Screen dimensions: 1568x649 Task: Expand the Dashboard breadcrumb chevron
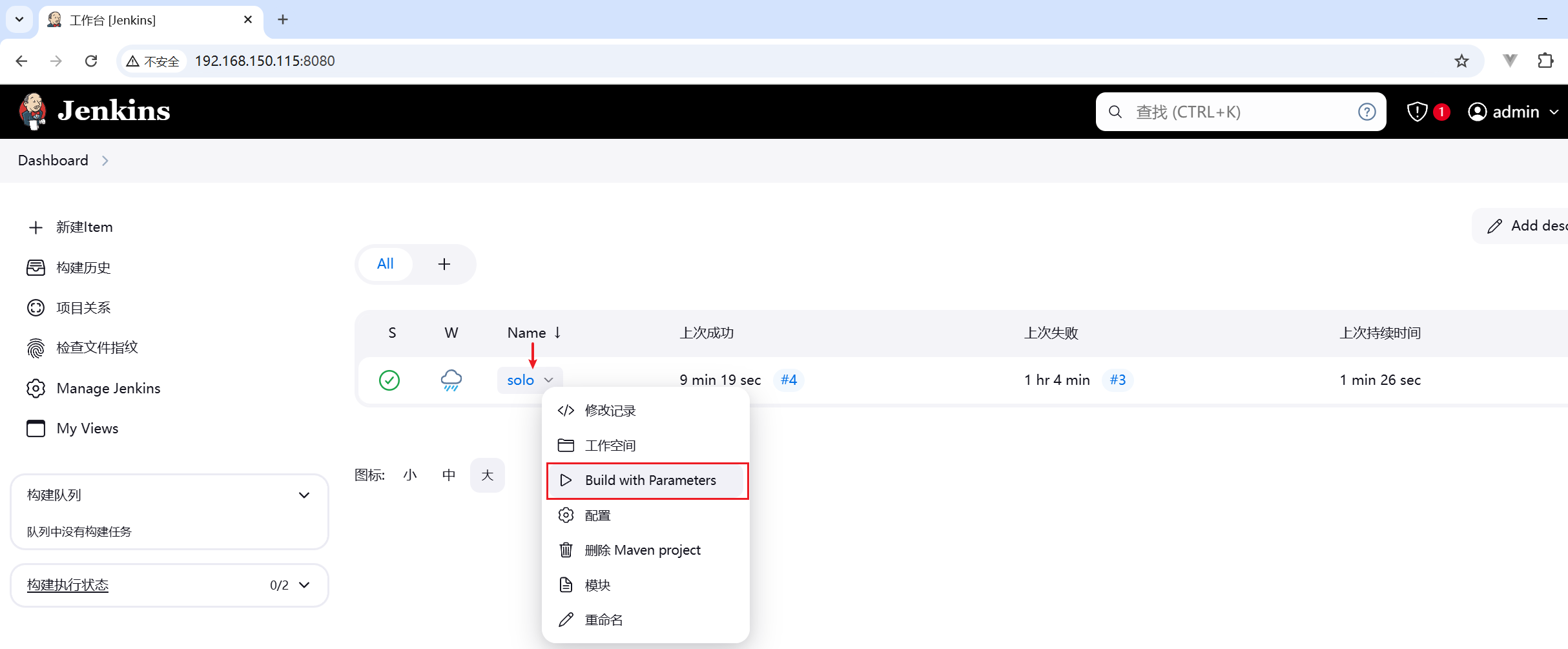(x=105, y=161)
